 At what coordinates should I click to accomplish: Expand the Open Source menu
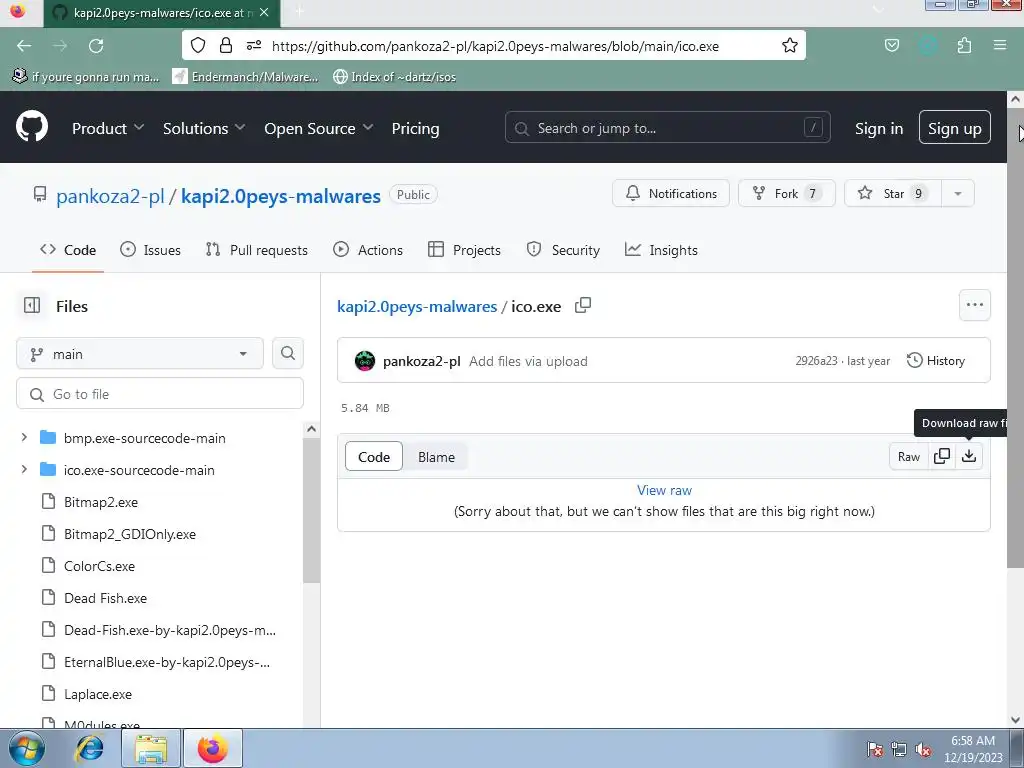coord(319,129)
